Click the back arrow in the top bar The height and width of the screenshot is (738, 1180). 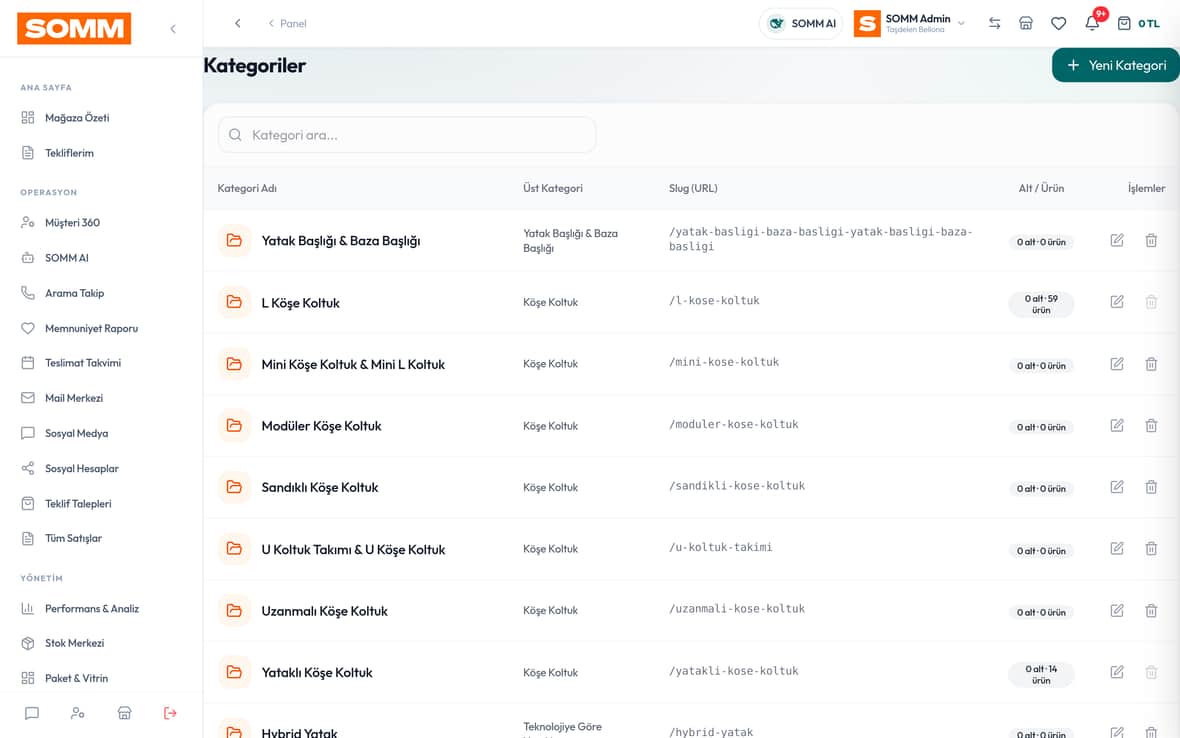pos(238,23)
